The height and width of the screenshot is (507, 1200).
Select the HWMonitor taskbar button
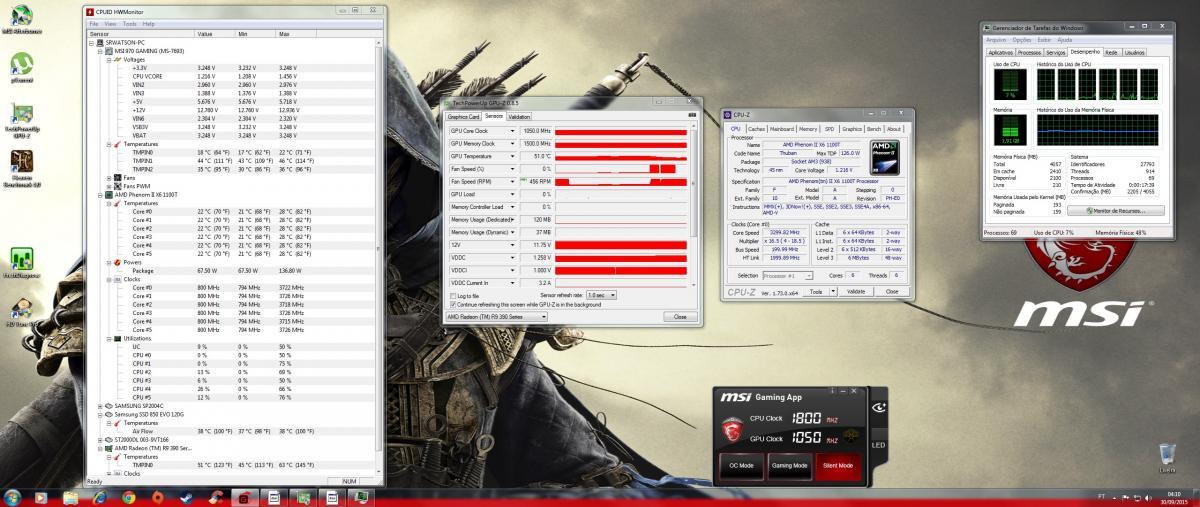coord(244,497)
